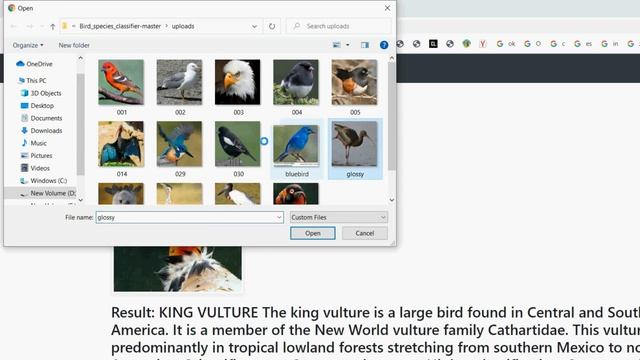Screen dimensions: 640x360
Task: Select the OneDrive item in navigation pane
Action: (x=35, y=64)
